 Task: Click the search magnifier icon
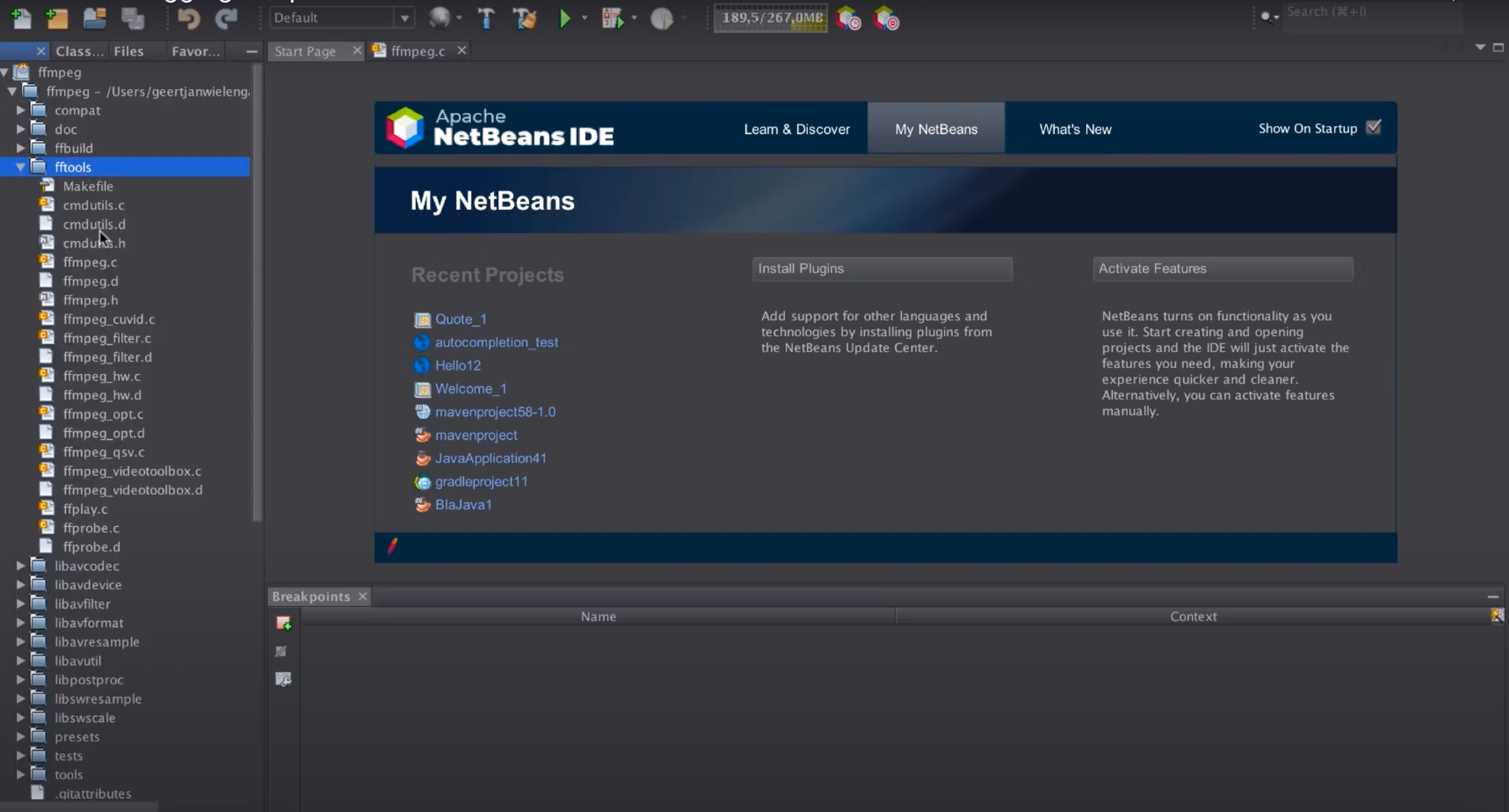(1267, 17)
